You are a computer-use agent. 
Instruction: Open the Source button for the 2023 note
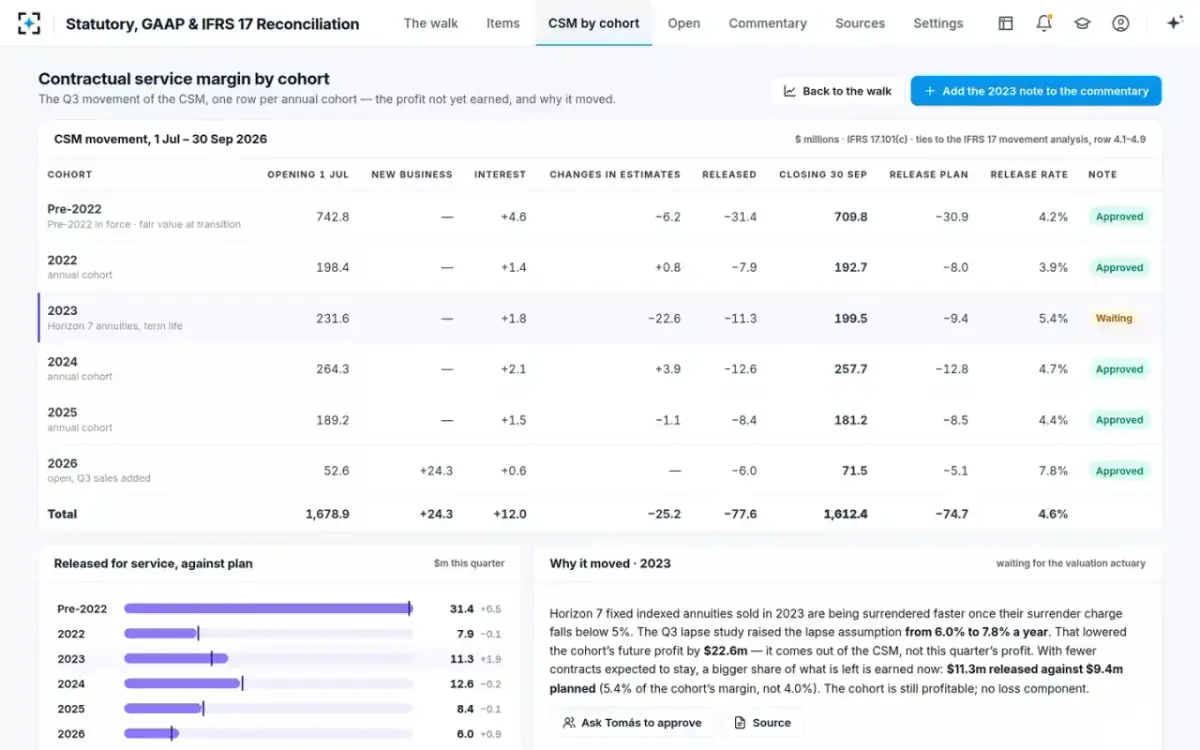pos(762,722)
